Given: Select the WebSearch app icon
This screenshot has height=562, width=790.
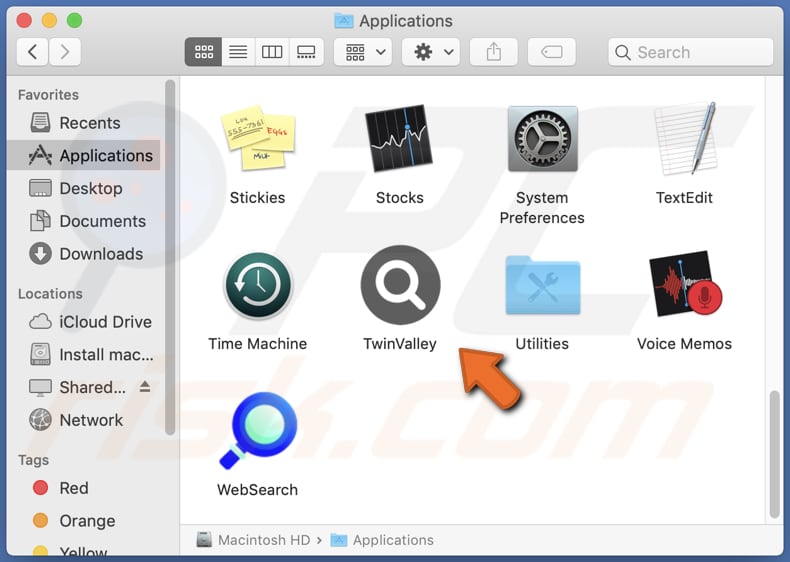Looking at the screenshot, I should click(258, 430).
